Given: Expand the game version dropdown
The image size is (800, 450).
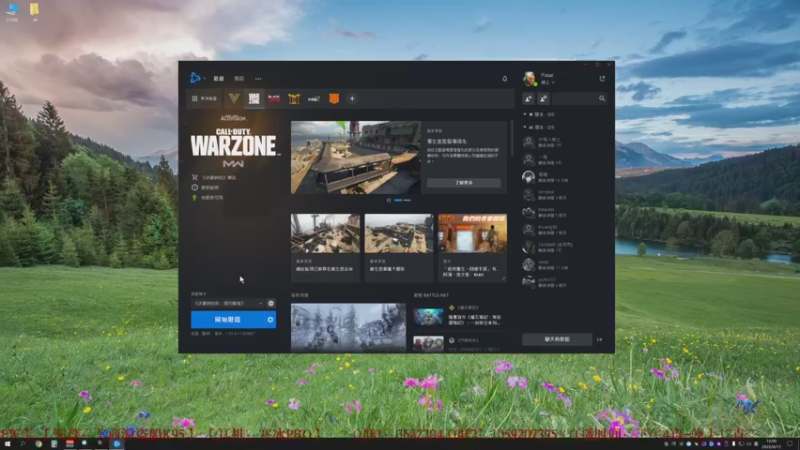Looking at the screenshot, I should tap(228, 303).
